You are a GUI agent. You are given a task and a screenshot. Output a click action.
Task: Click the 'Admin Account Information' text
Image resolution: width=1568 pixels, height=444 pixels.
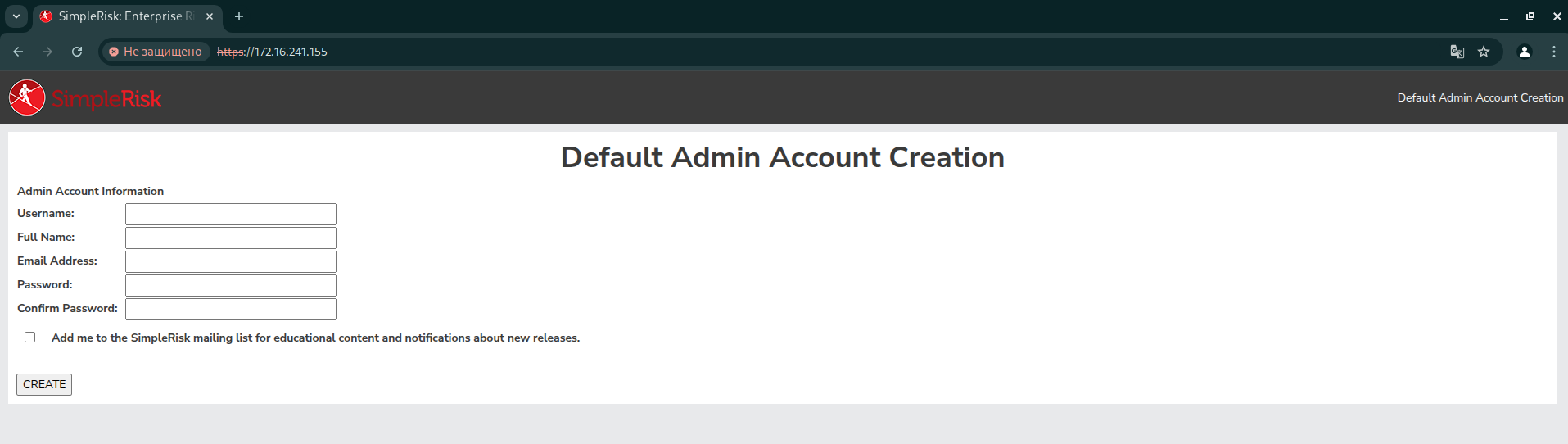[90, 191]
